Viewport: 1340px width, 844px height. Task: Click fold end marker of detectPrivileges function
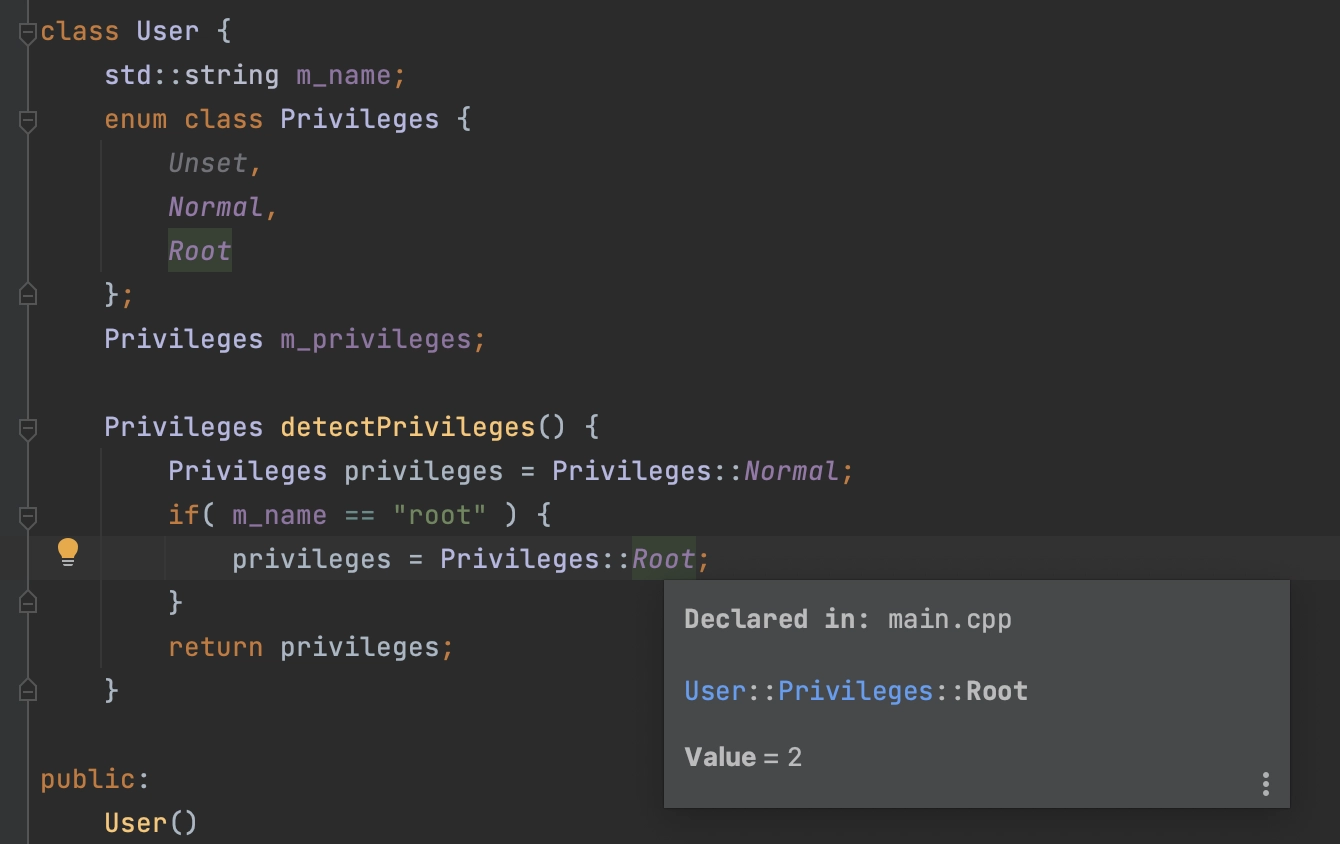(x=28, y=690)
